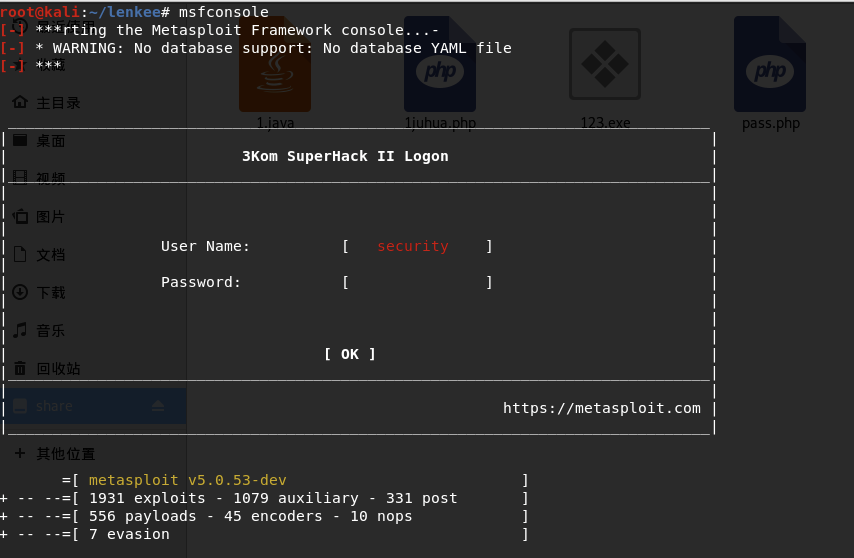Click the 3Kom SuperHack II Logon title
This screenshot has height=558, width=854.
pos(345,156)
